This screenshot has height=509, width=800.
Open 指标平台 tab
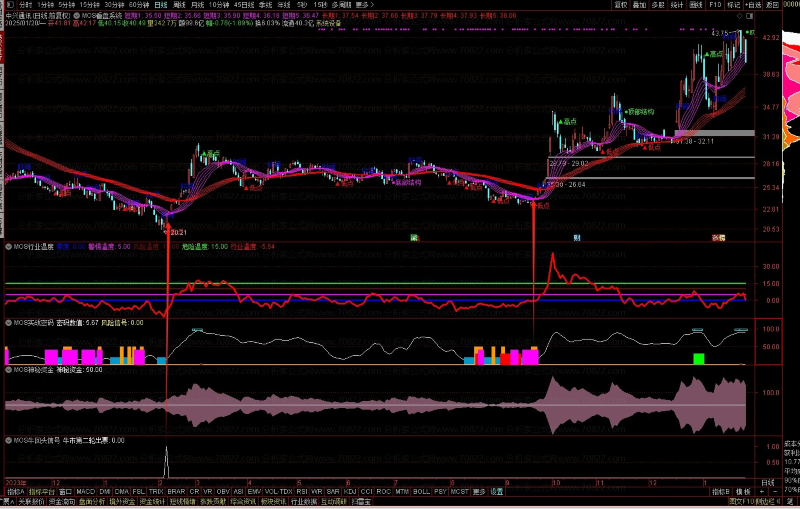[x=42, y=492]
